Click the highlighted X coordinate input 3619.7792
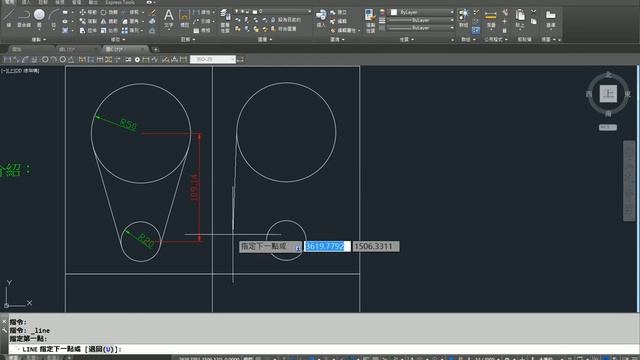This screenshot has height=360, width=640. click(x=327, y=246)
